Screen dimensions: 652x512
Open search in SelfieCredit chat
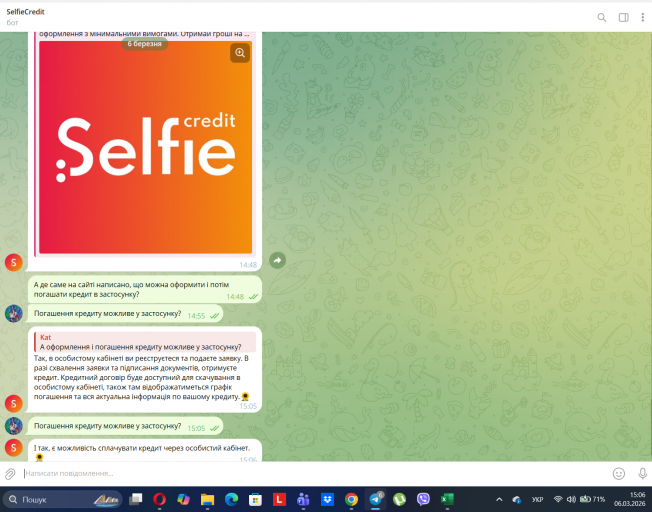pyautogui.click(x=601, y=17)
